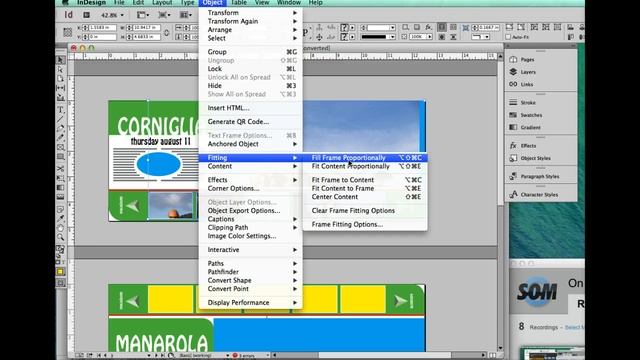Image resolution: width=640 pixels, height=360 pixels.
Task: Click the Corner Options menu entry
Action: (x=251, y=189)
